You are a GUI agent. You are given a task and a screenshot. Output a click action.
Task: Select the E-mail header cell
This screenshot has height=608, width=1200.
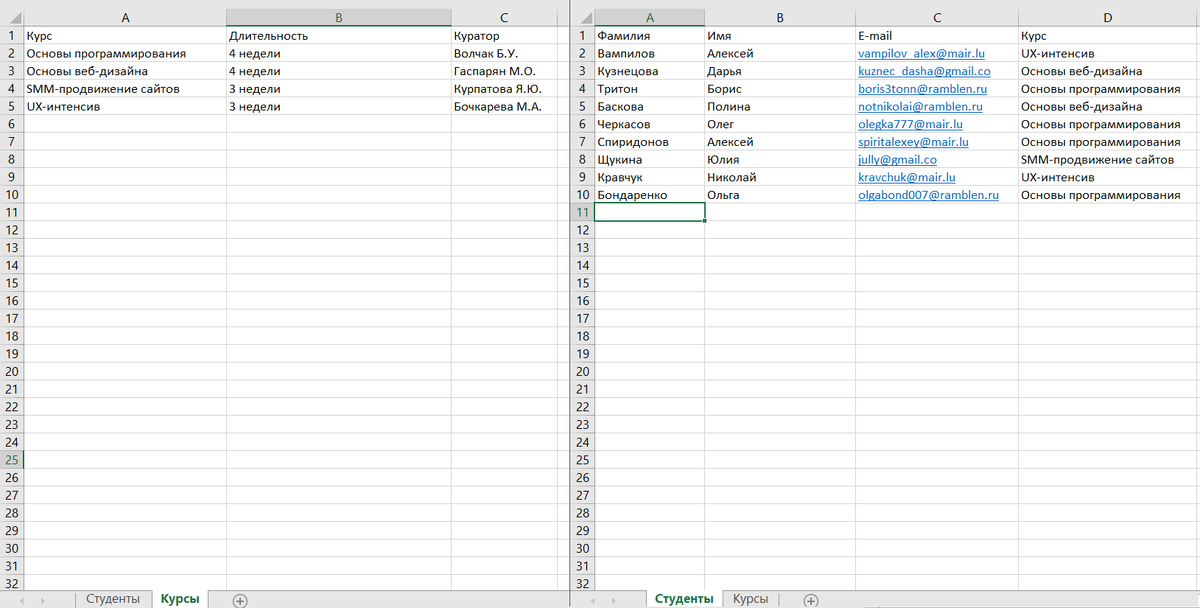[937, 36]
